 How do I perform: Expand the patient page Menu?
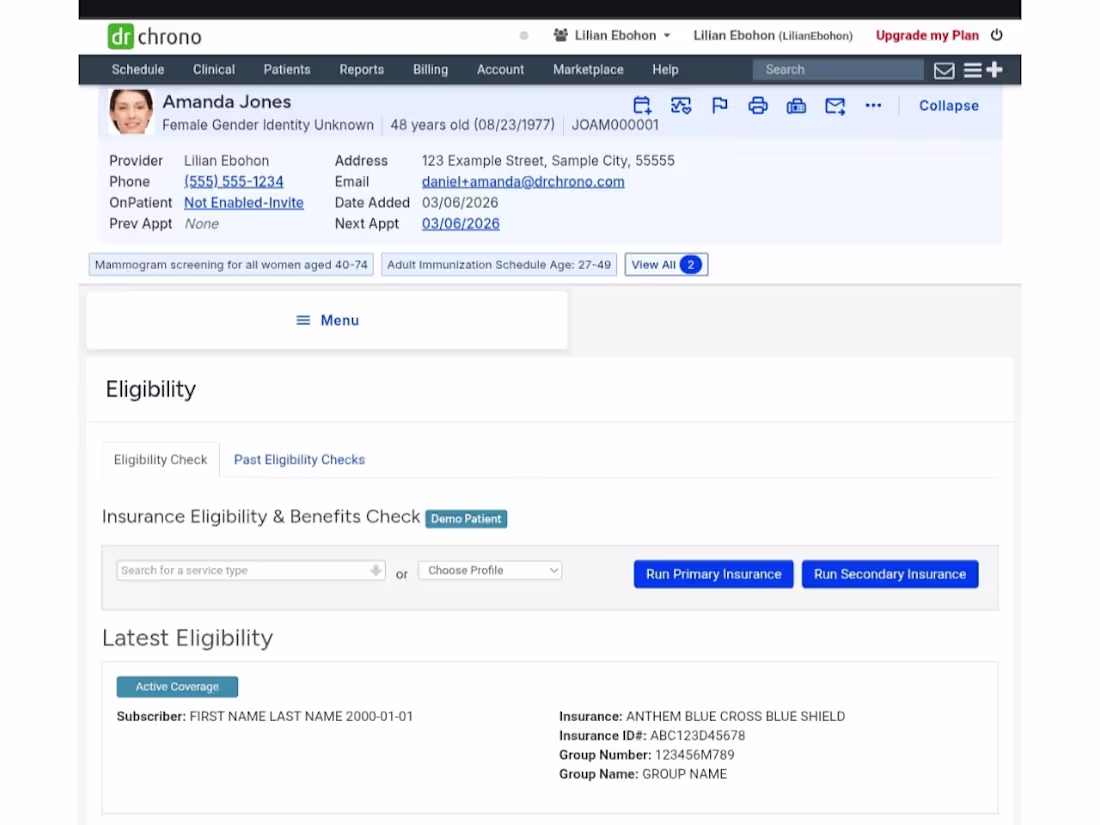tap(327, 320)
